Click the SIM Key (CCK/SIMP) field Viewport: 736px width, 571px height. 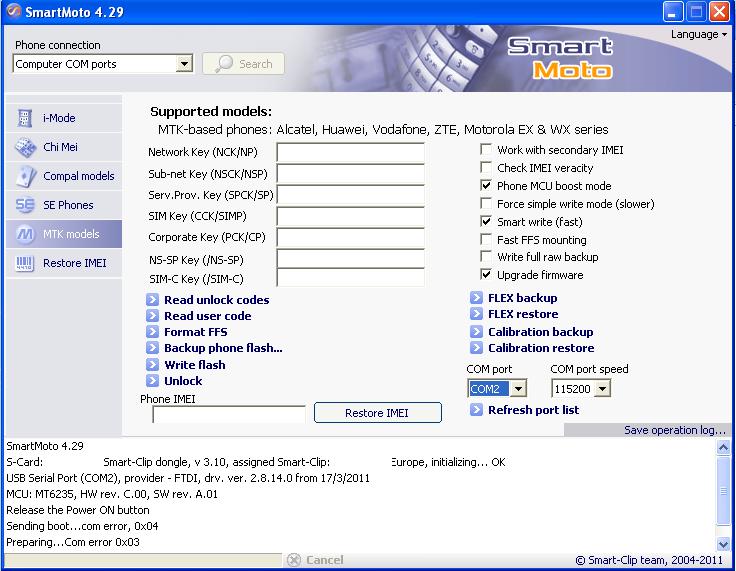(x=351, y=216)
